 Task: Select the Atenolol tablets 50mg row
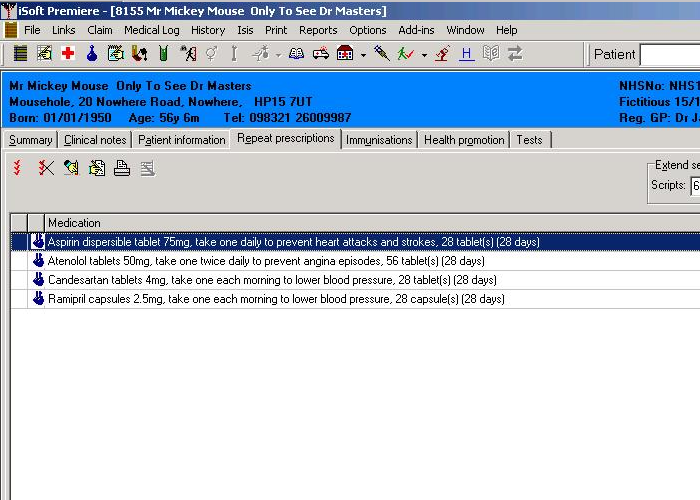[x=355, y=261]
